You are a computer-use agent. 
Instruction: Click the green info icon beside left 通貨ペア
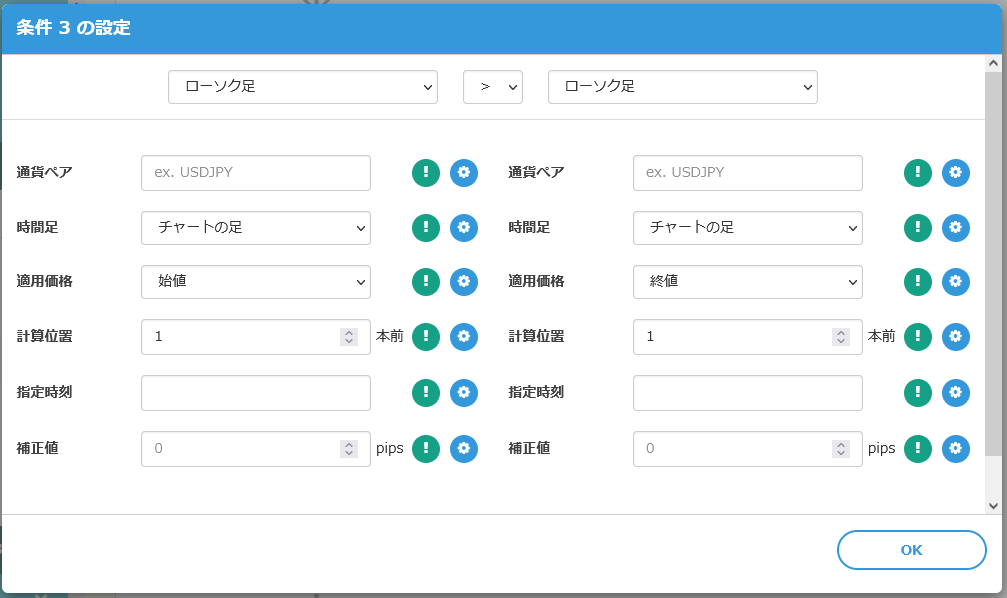pos(426,172)
